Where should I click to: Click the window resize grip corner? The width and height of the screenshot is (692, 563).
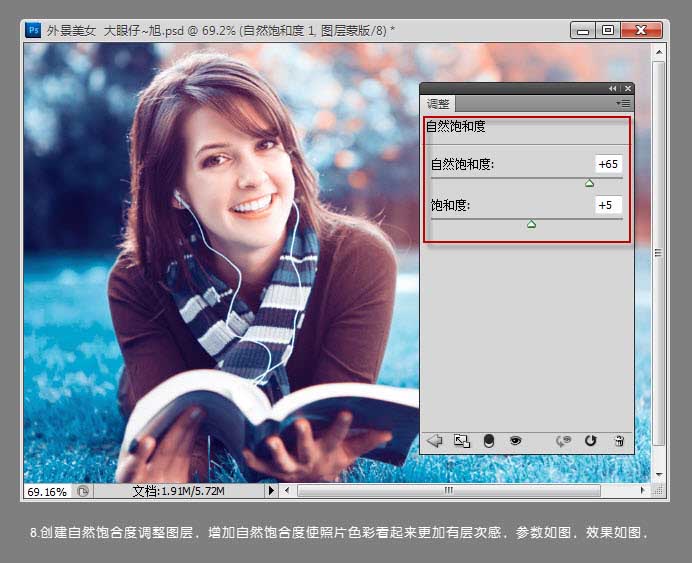pos(659,490)
